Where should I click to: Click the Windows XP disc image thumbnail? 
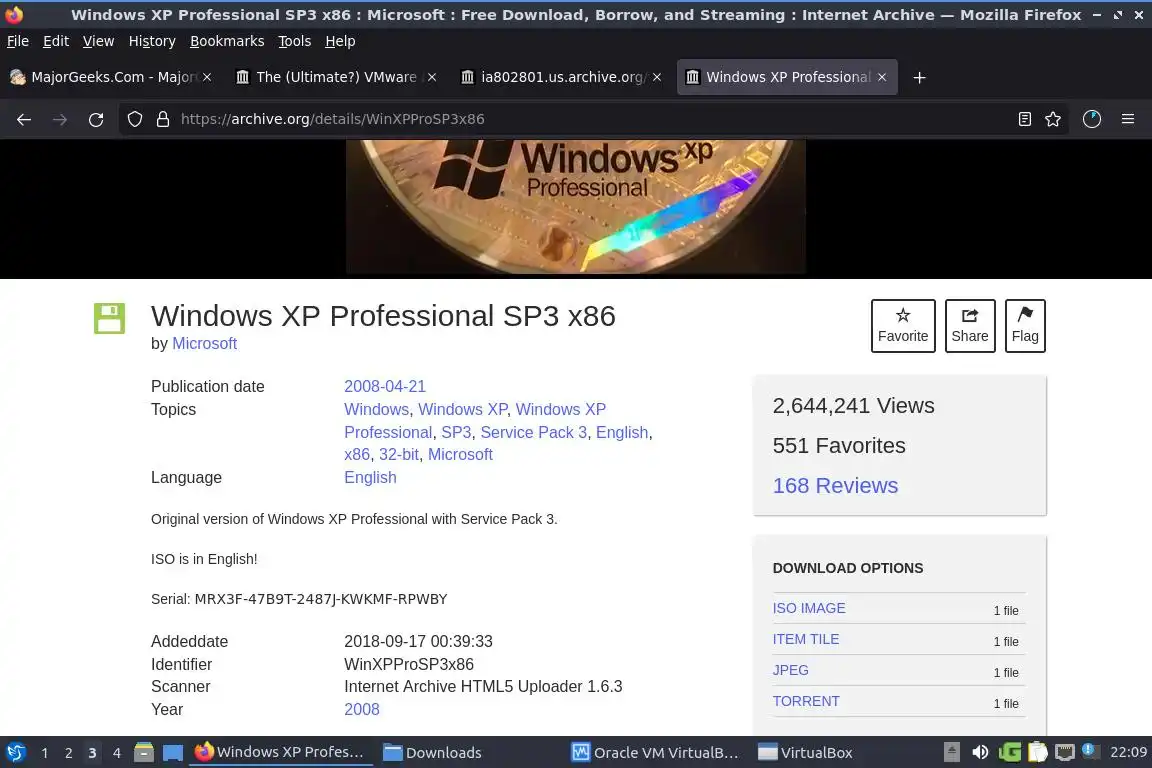click(576, 207)
